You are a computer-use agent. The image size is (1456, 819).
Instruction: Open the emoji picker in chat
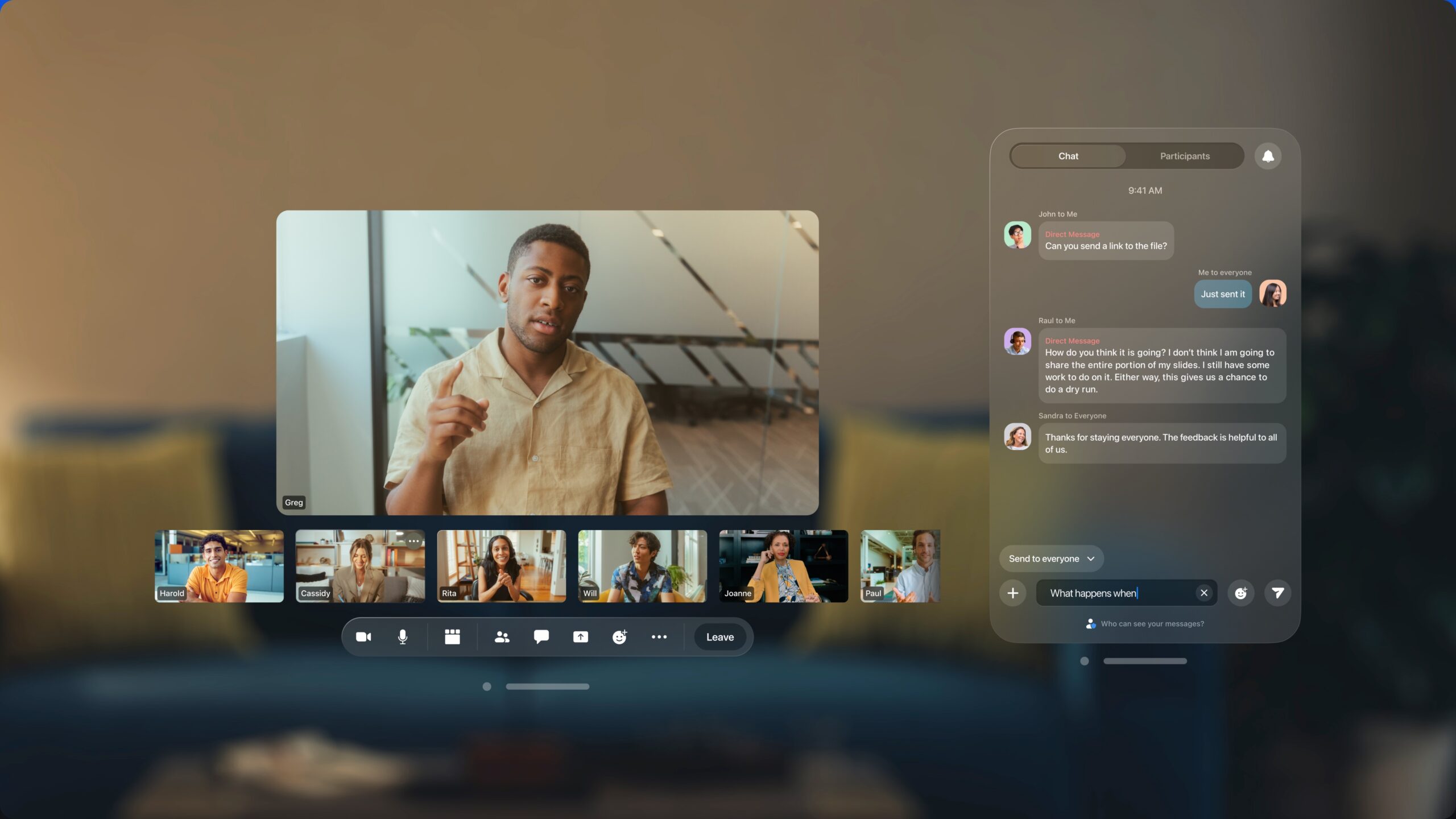[1241, 592]
